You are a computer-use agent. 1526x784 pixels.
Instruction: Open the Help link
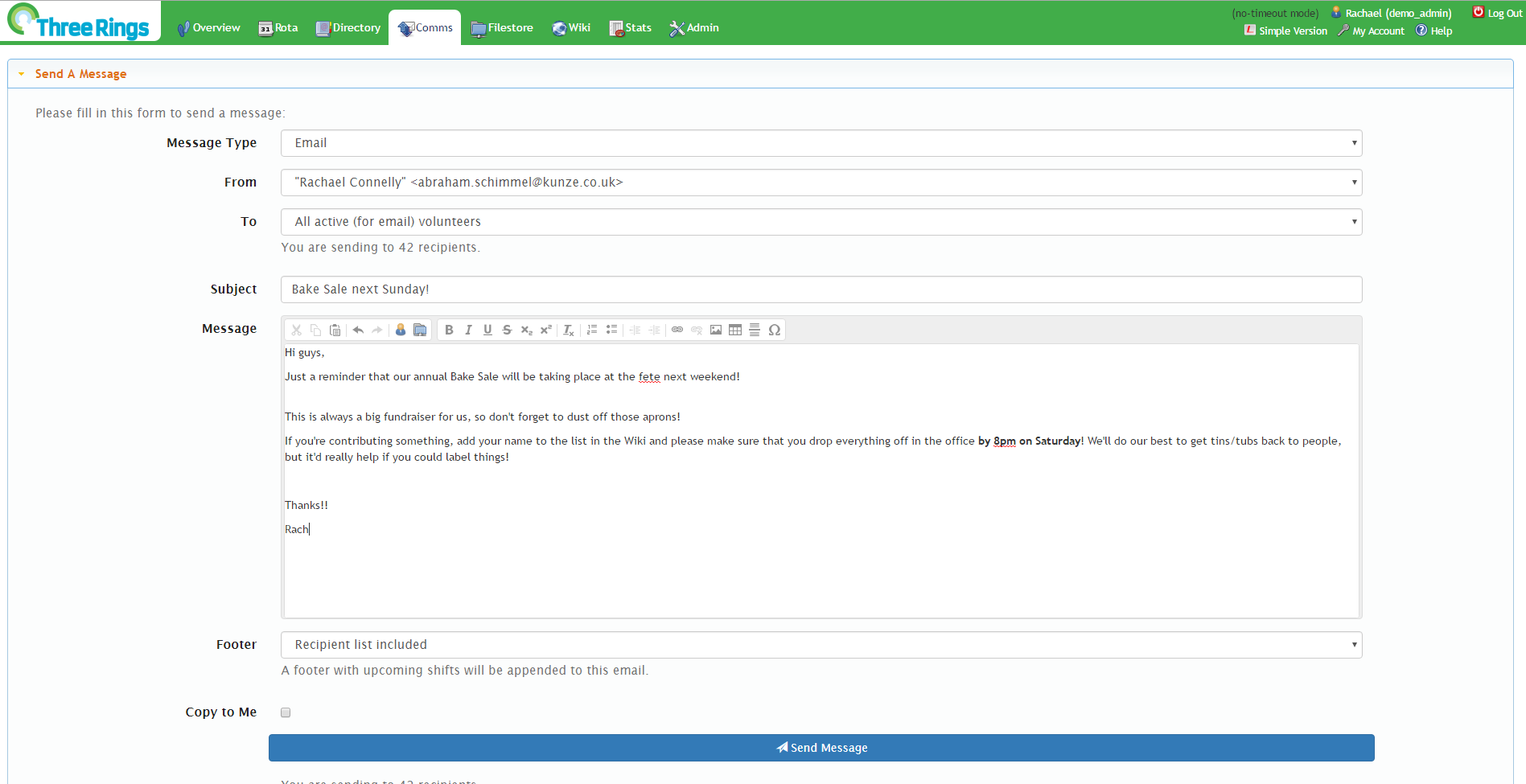[1434, 31]
